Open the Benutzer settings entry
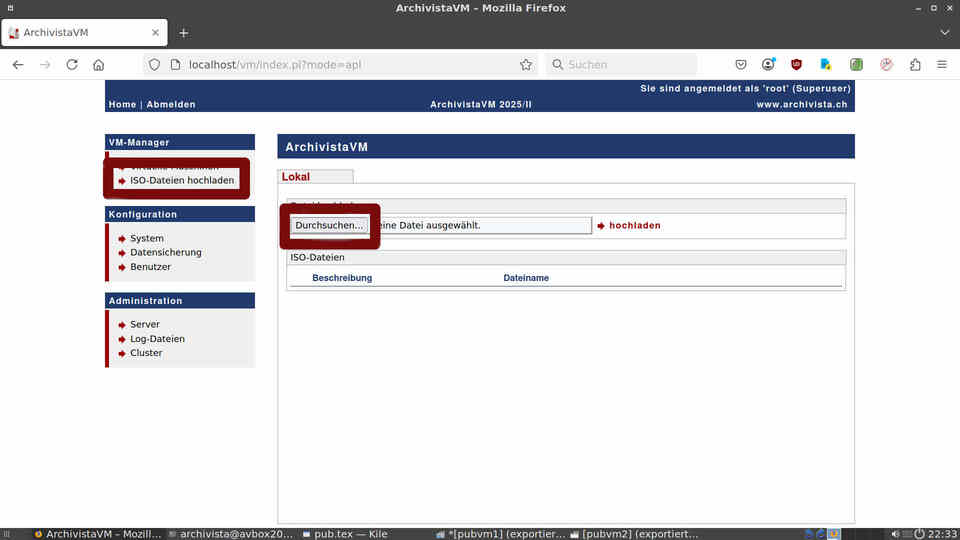 151,267
